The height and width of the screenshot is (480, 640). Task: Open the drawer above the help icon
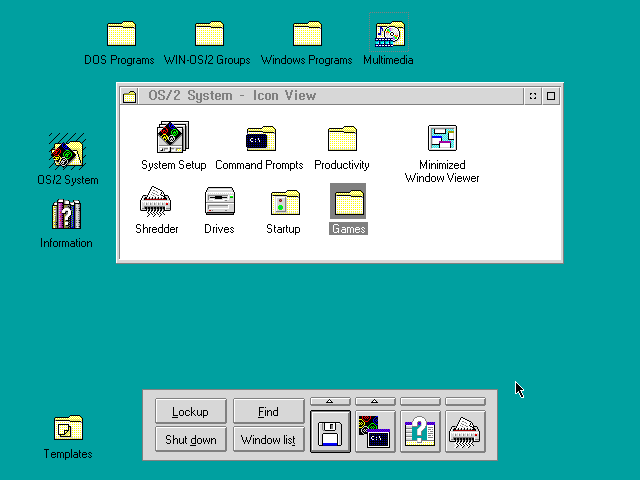click(420, 401)
